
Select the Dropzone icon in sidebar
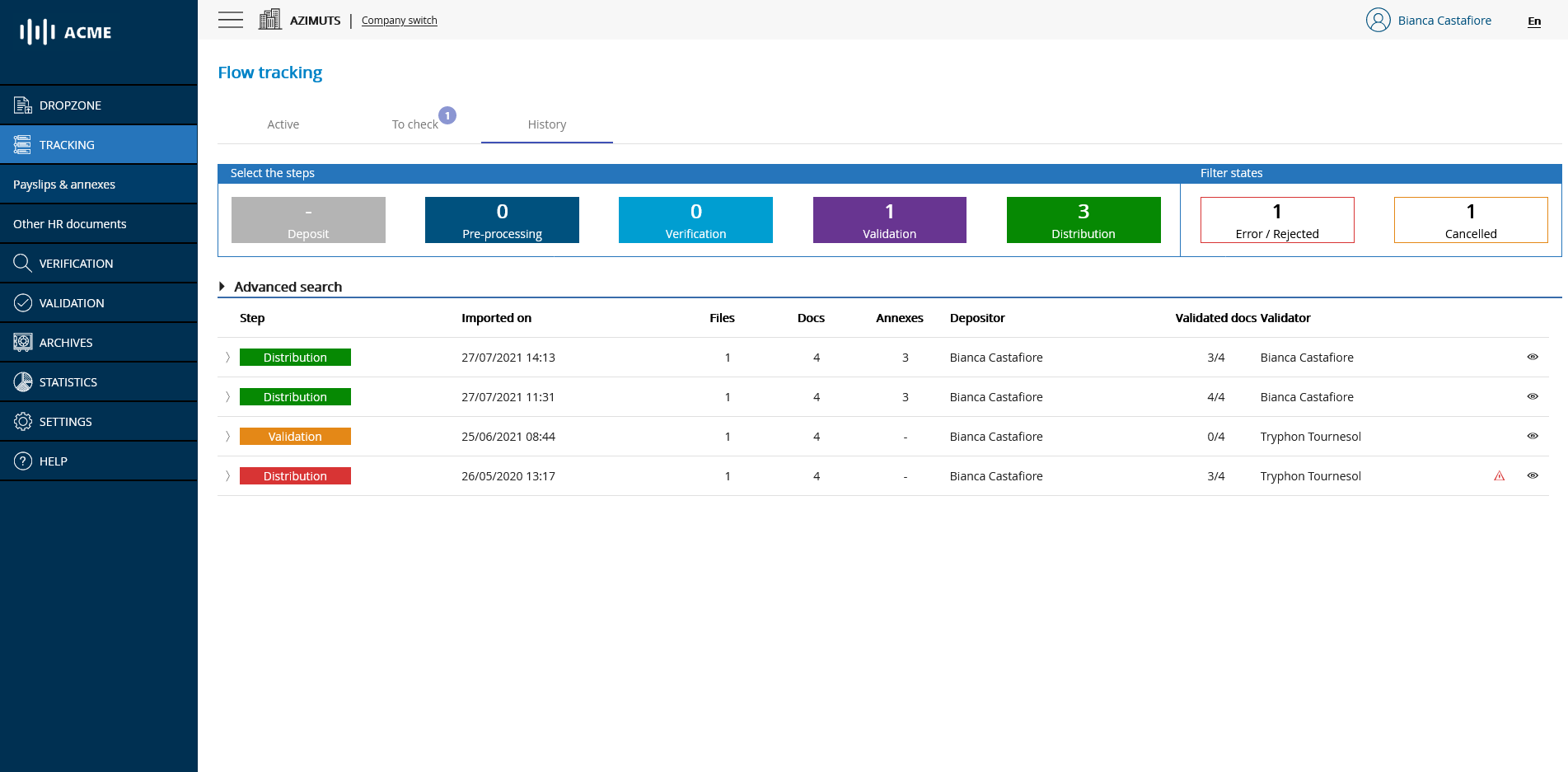tap(22, 105)
